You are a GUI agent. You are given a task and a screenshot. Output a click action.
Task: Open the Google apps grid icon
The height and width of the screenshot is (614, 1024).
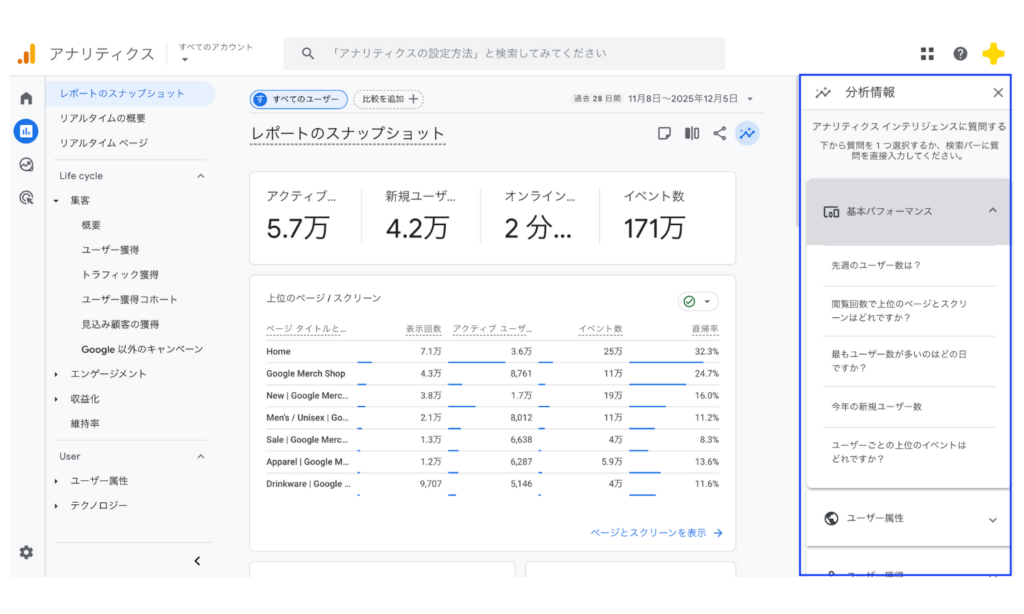click(x=926, y=53)
